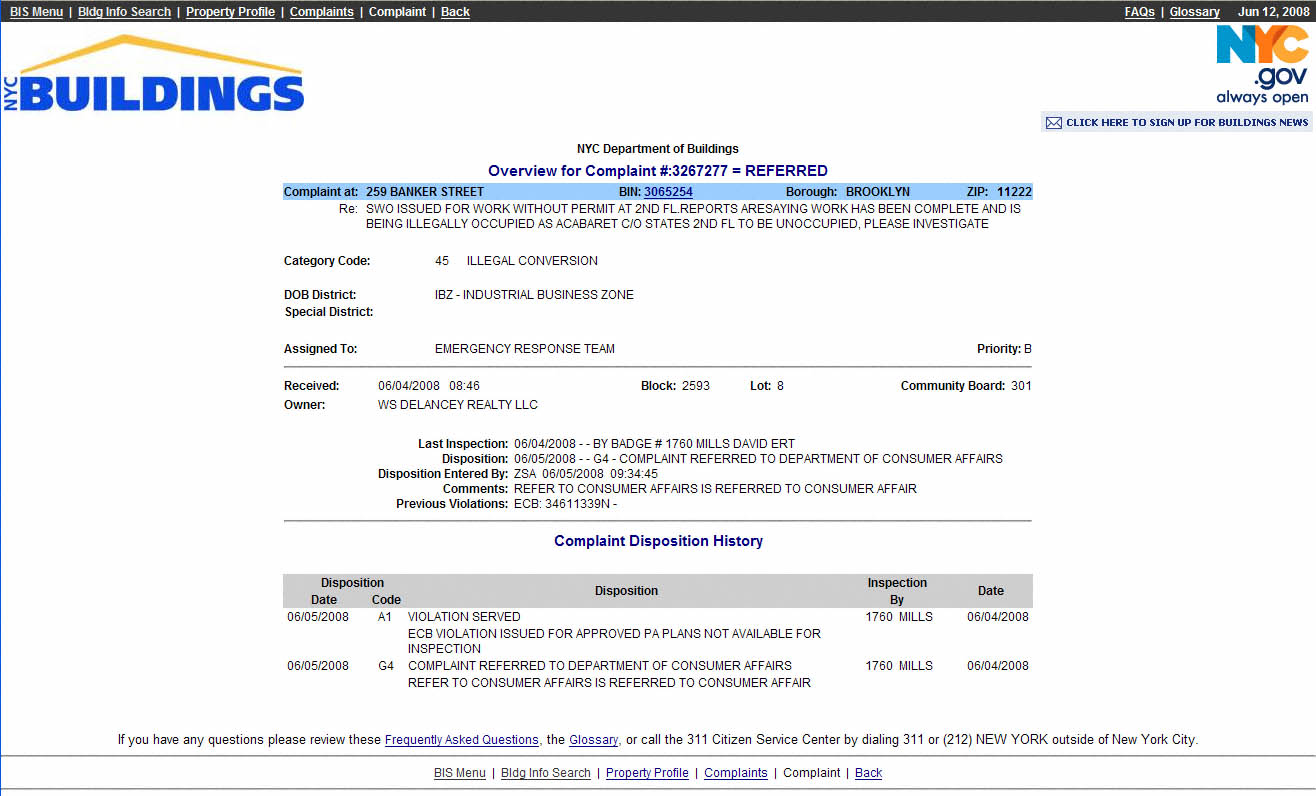Click the NYC.gov always open logo
This screenshot has width=1316, height=796.
click(x=1262, y=64)
